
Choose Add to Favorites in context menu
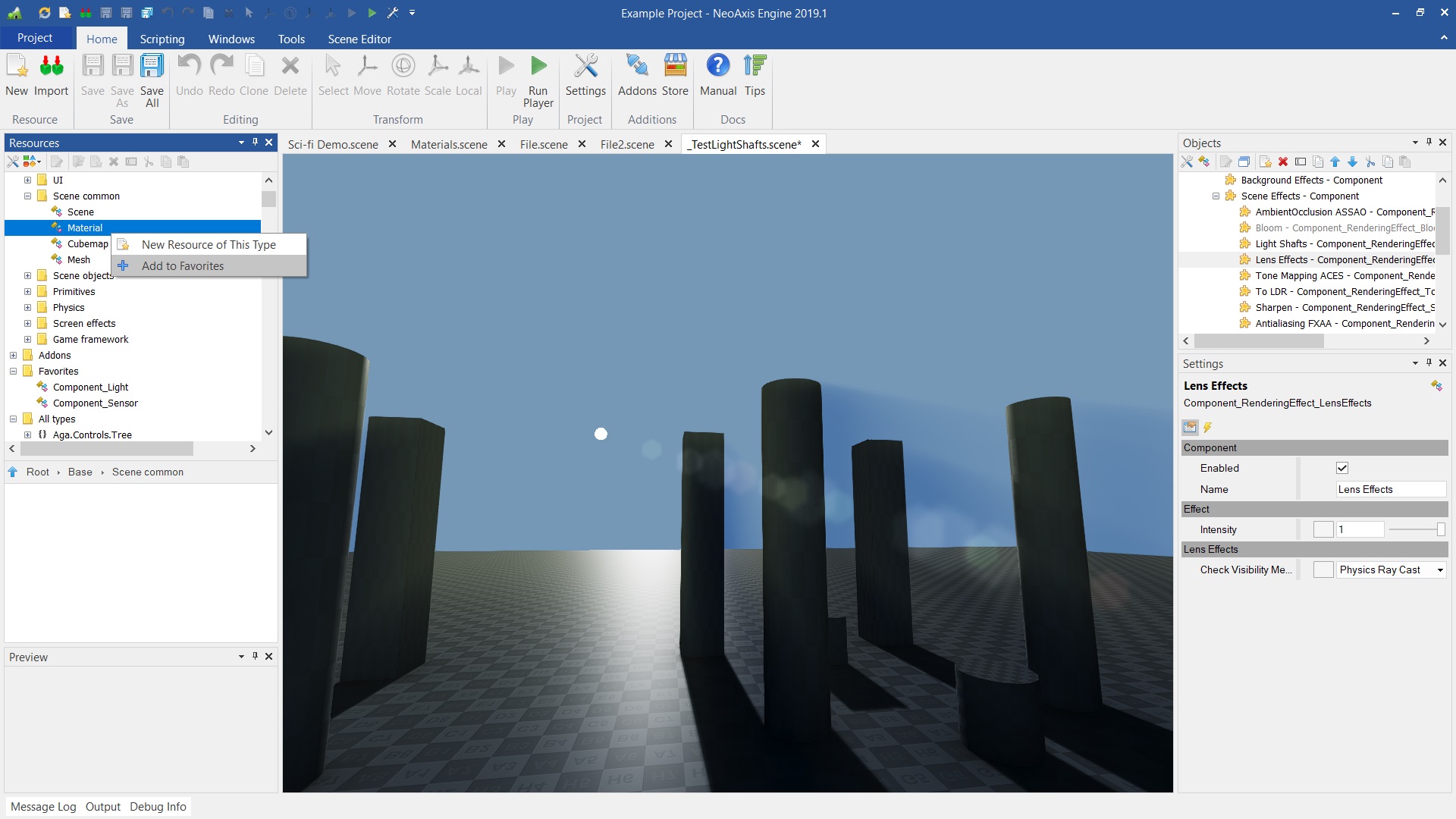click(x=183, y=266)
